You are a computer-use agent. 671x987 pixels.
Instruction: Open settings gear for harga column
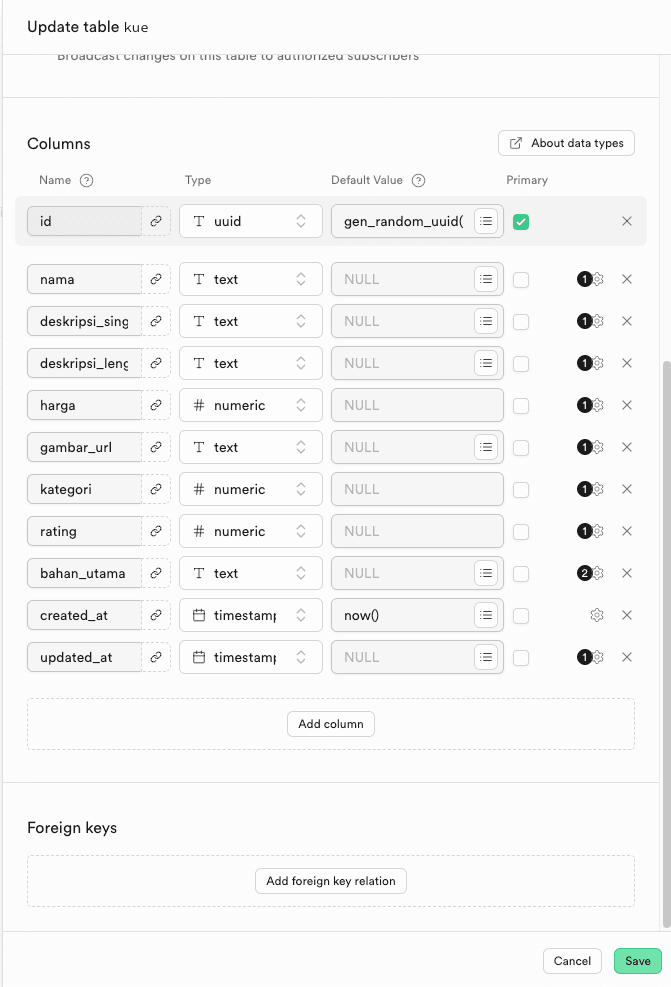click(x=597, y=405)
